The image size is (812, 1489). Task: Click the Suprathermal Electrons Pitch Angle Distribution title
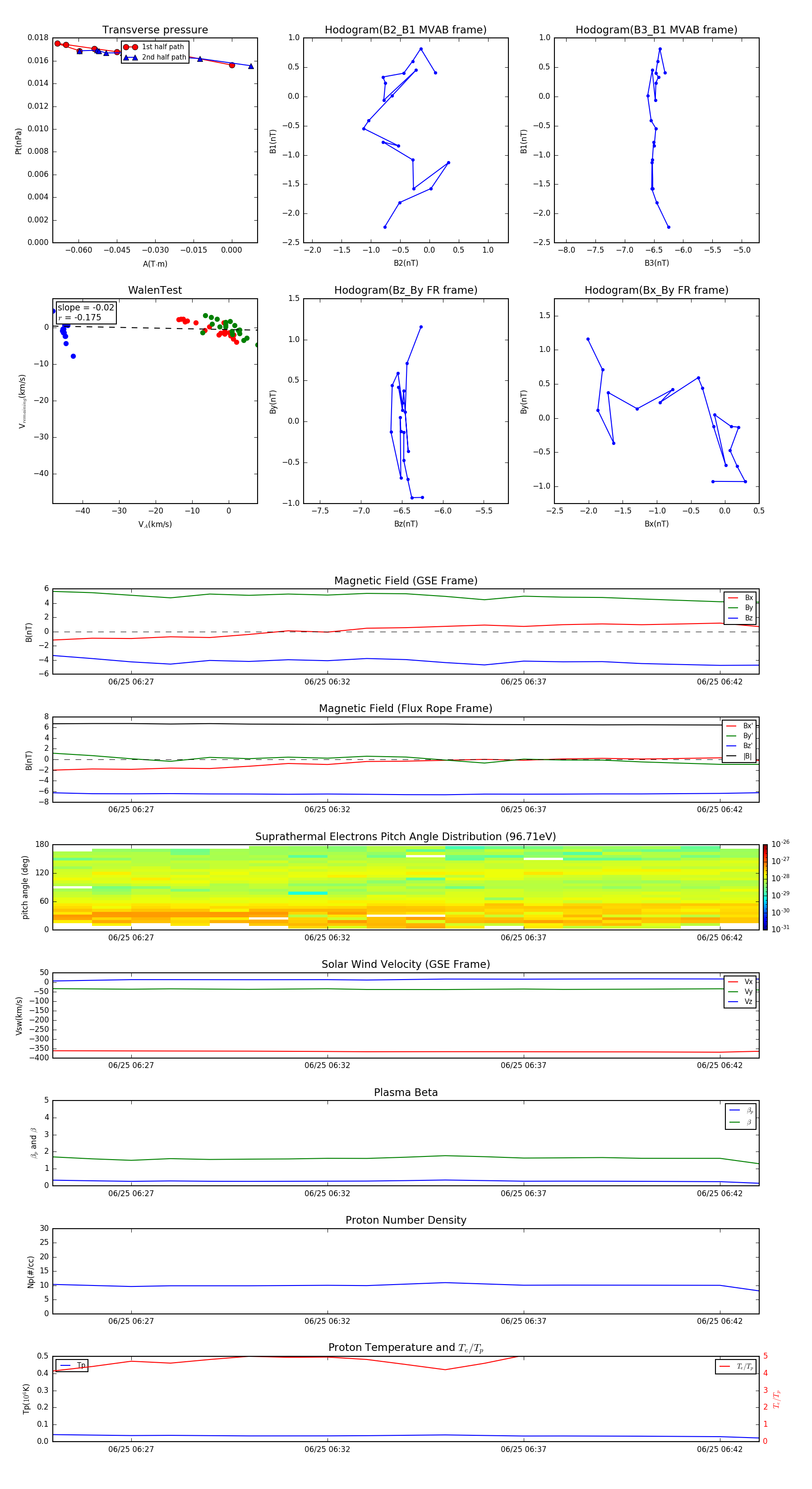[406, 837]
